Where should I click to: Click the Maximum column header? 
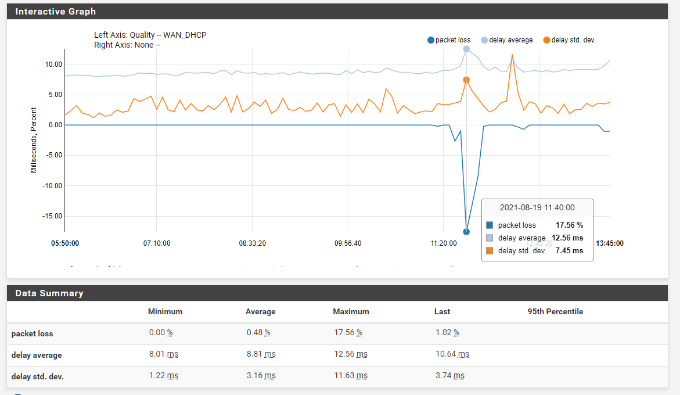[351, 311]
